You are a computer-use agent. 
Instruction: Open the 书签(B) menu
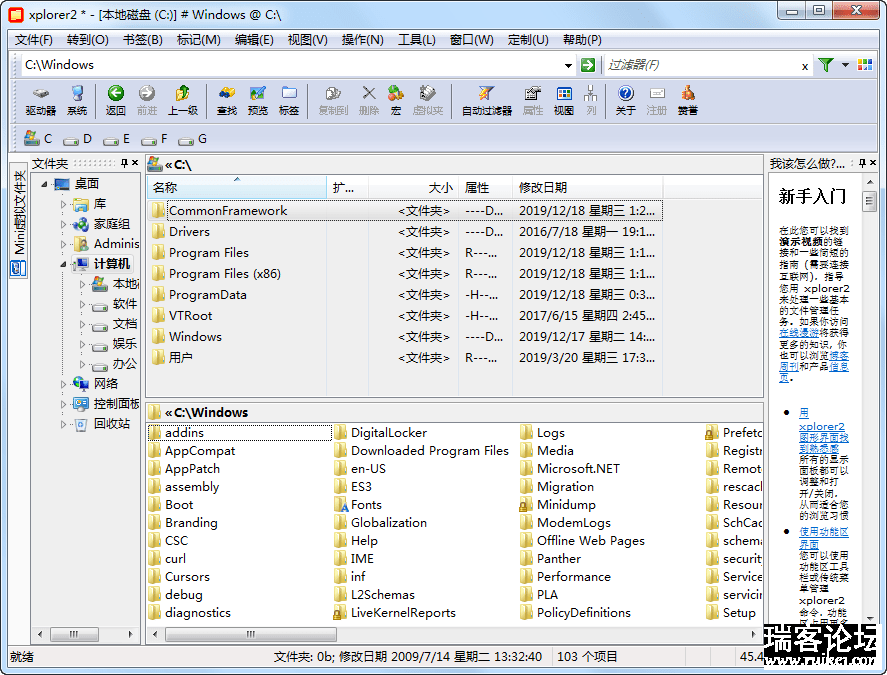[x=143, y=40]
